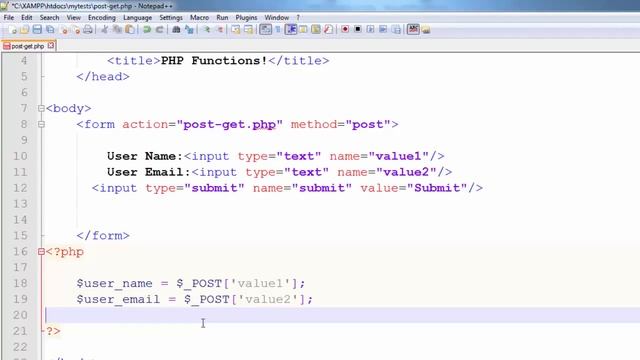Click Save Recorded Macro toolbar icon
This screenshot has width=640, height=360.
pyautogui.click(x=396, y=29)
